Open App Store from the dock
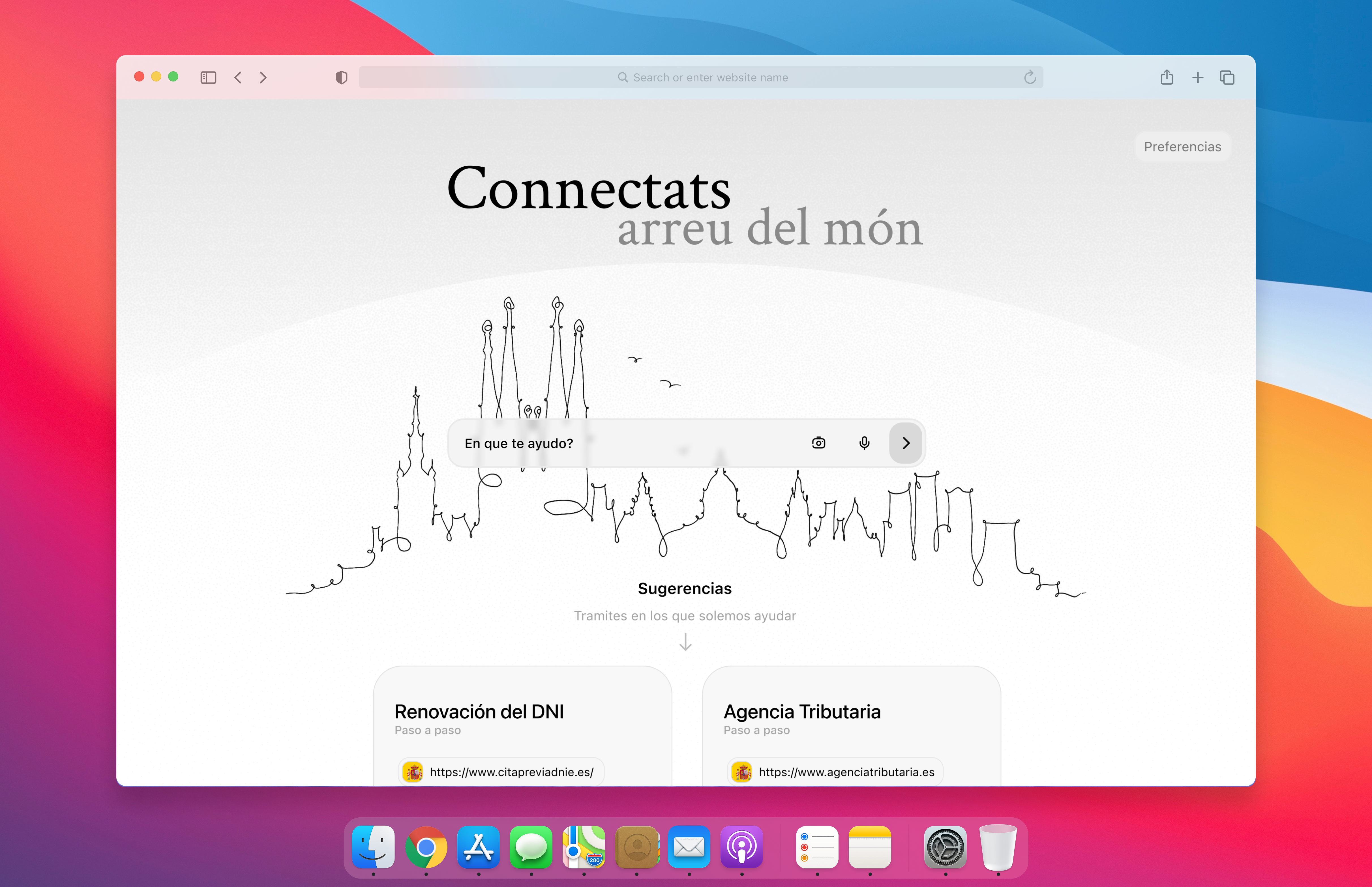1372x887 pixels. [479, 847]
